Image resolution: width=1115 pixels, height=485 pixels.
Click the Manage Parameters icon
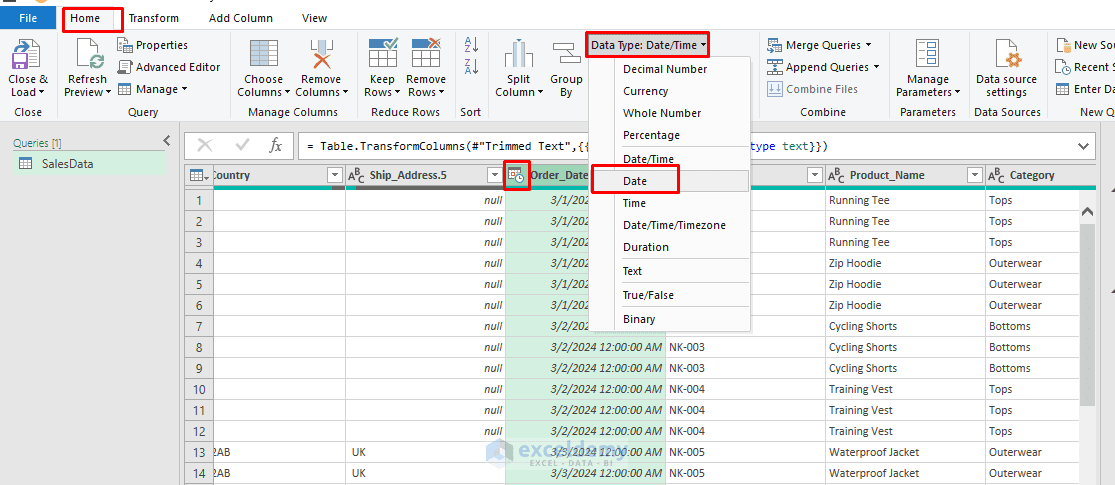point(927,55)
